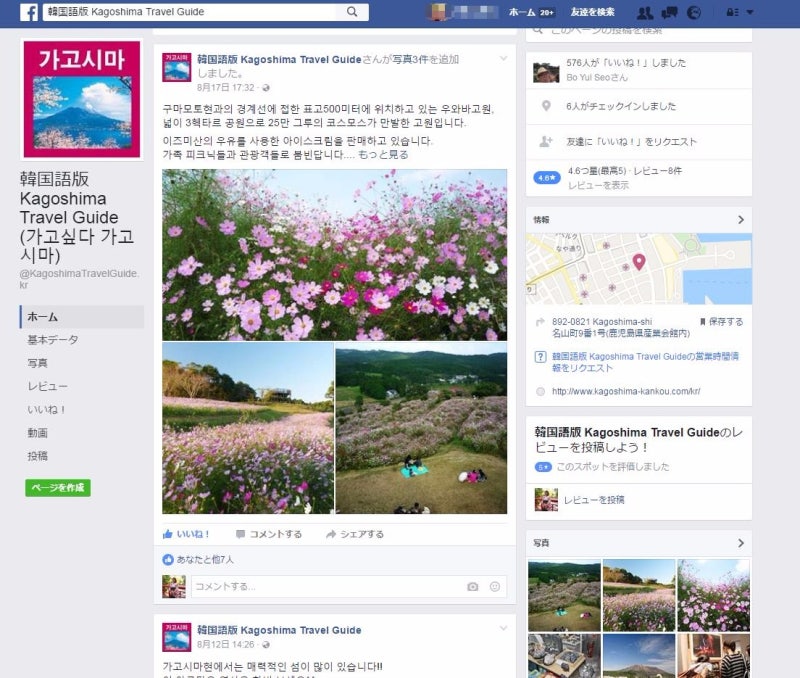The height and width of the screenshot is (678, 800).
Task: Click Bo Yul Seo profile thumbnail
Action: pos(546,72)
